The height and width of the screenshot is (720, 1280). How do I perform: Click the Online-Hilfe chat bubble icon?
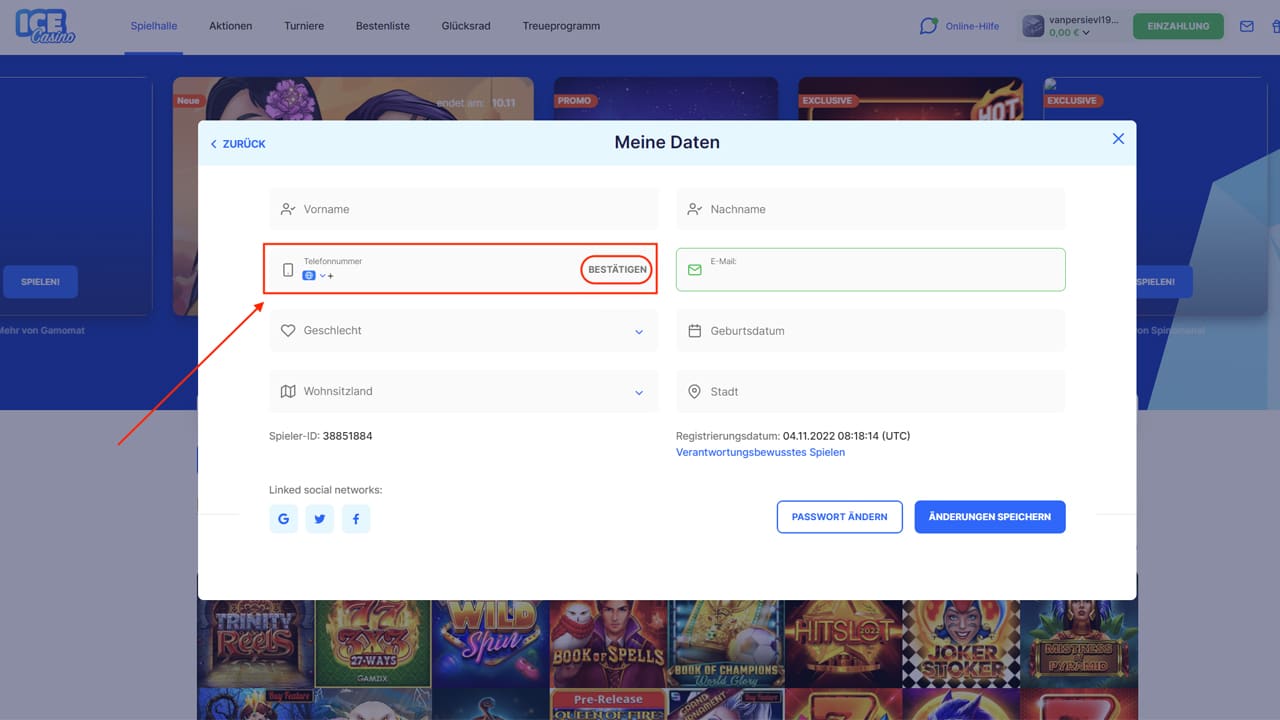(929, 26)
